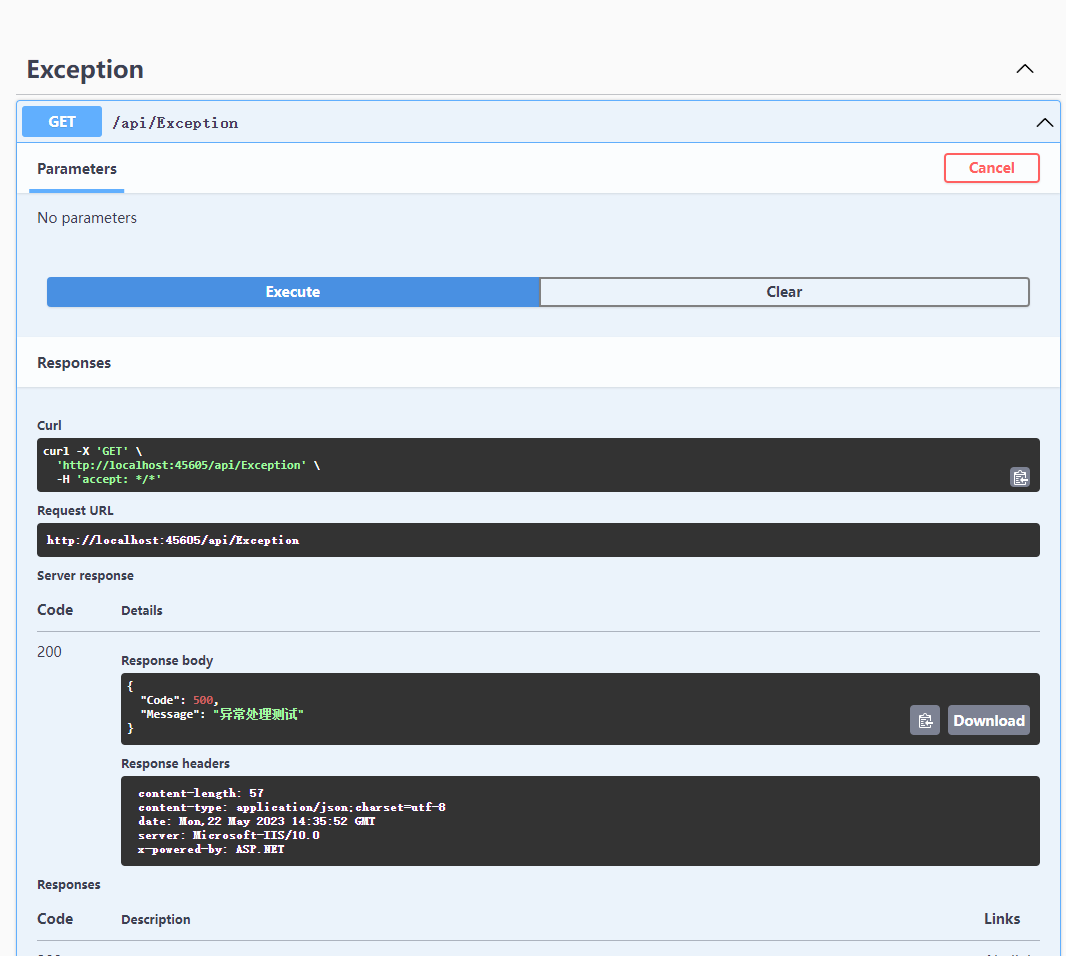Click the server: Microsoft-IIS/10.0 line
This screenshot has width=1066, height=956.
pos(228,835)
